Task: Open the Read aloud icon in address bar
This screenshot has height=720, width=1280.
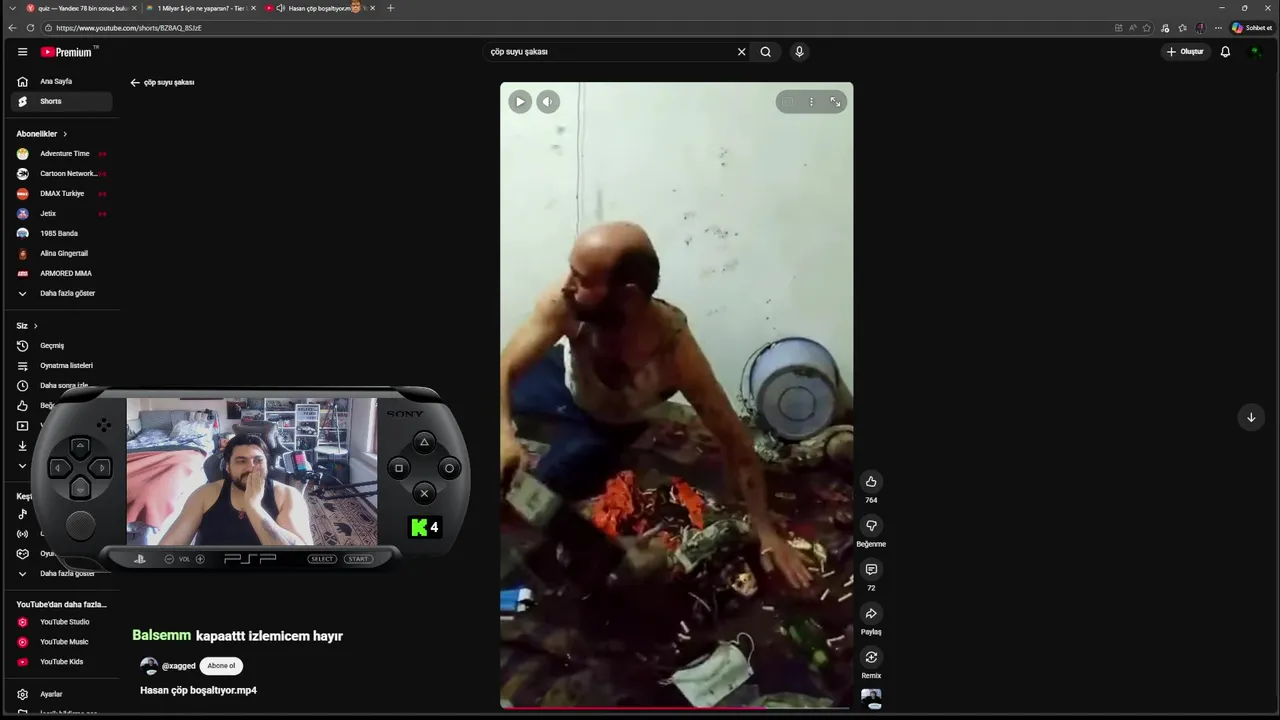Action: pyautogui.click(x=1132, y=28)
